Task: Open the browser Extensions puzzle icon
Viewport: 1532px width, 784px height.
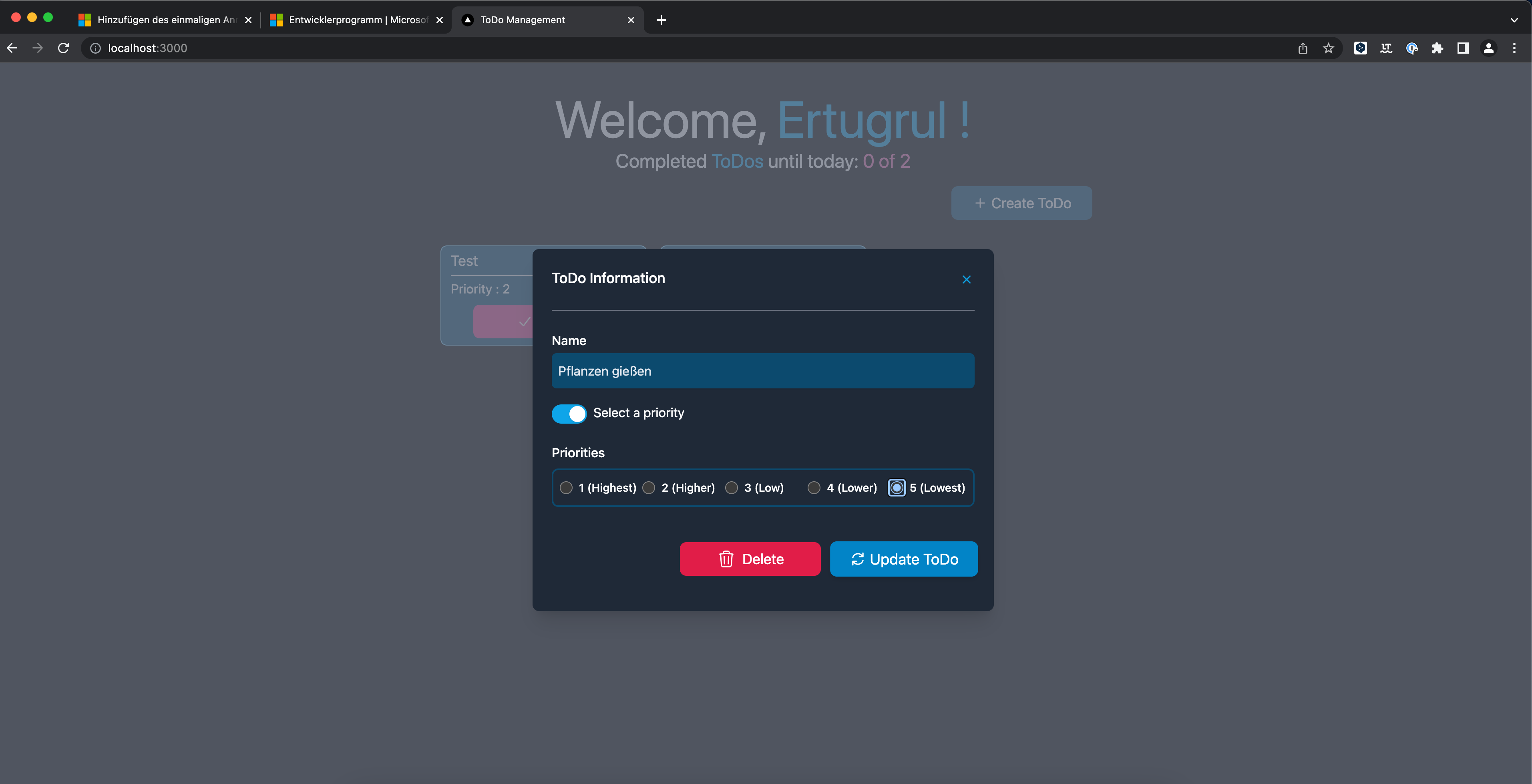Action: coord(1438,48)
